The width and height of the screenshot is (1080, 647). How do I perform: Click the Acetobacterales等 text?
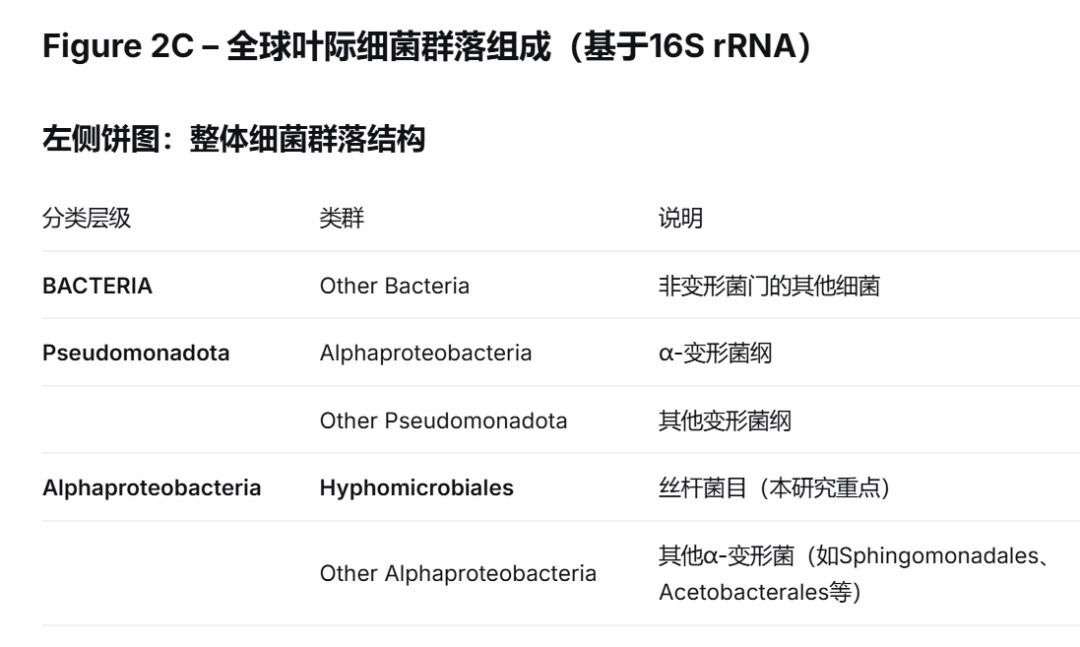(755, 592)
